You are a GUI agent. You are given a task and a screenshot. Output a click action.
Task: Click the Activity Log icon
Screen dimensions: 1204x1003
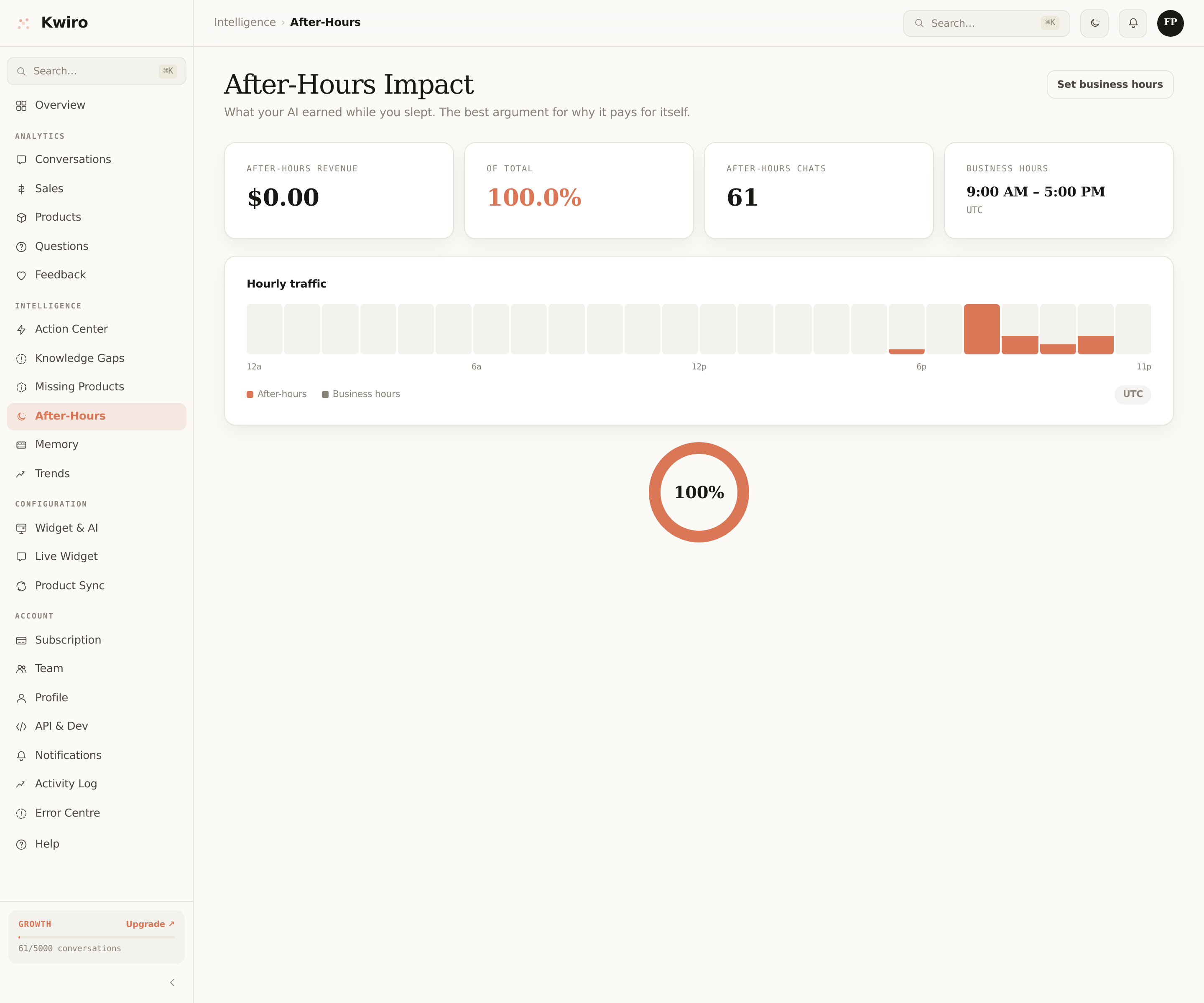coord(21,784)
